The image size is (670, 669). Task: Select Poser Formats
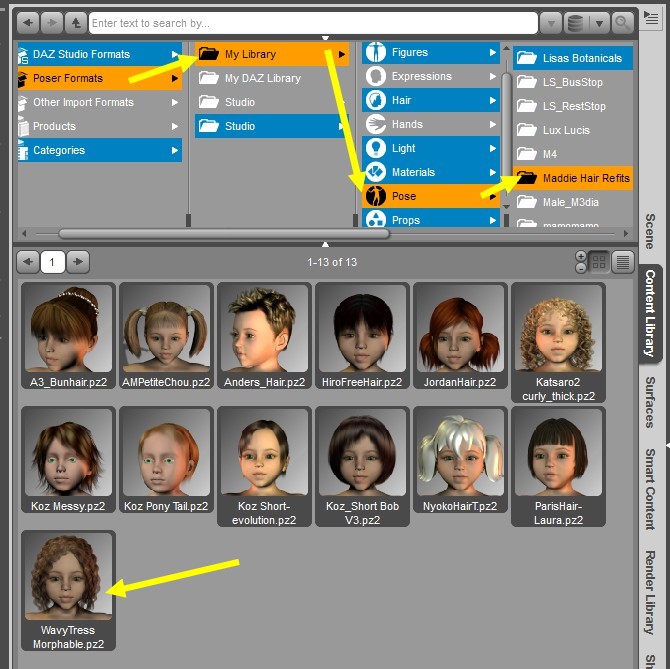[x=100, y=78]
